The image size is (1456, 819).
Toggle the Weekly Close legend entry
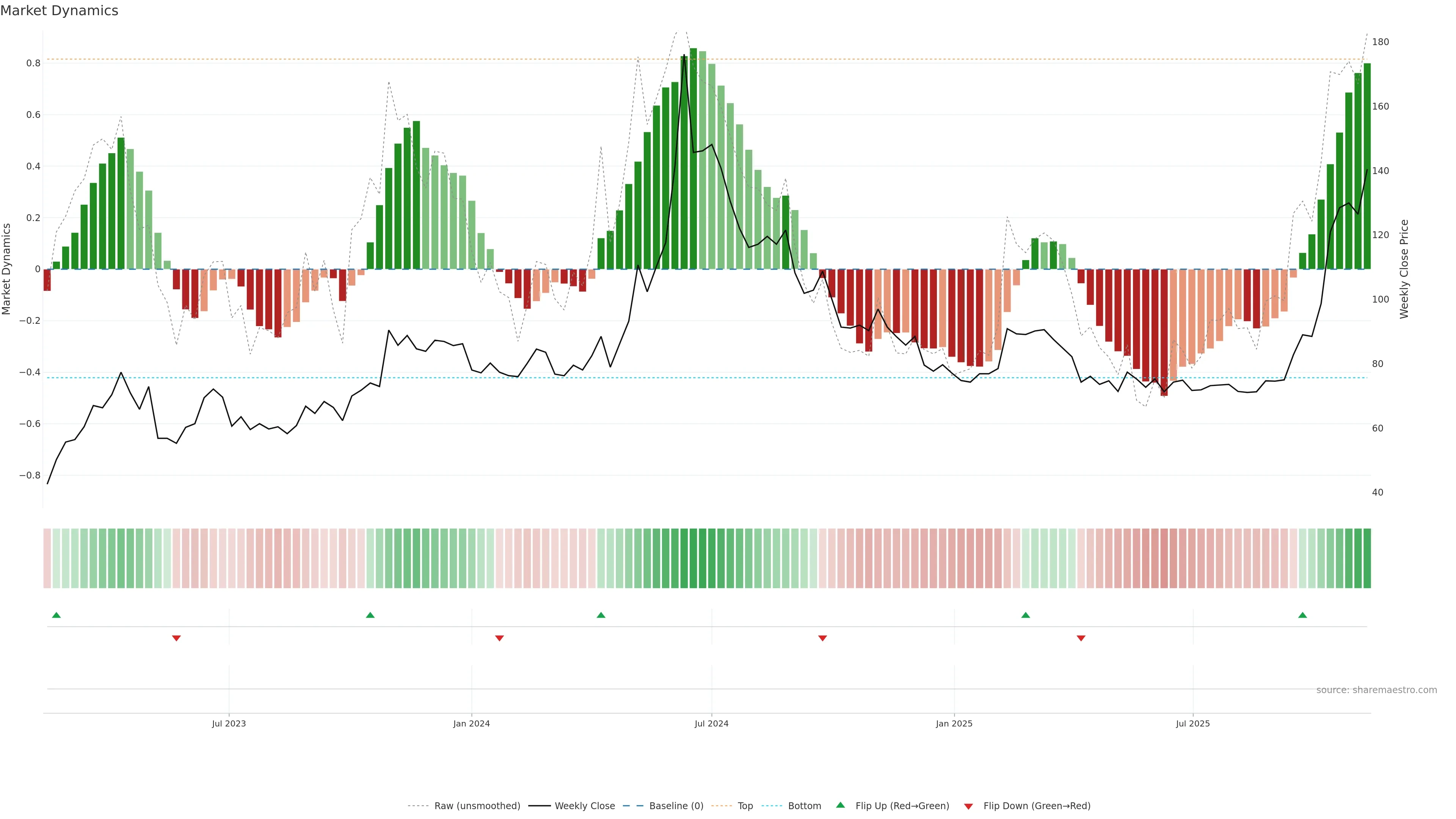click(x=584, y=806)
